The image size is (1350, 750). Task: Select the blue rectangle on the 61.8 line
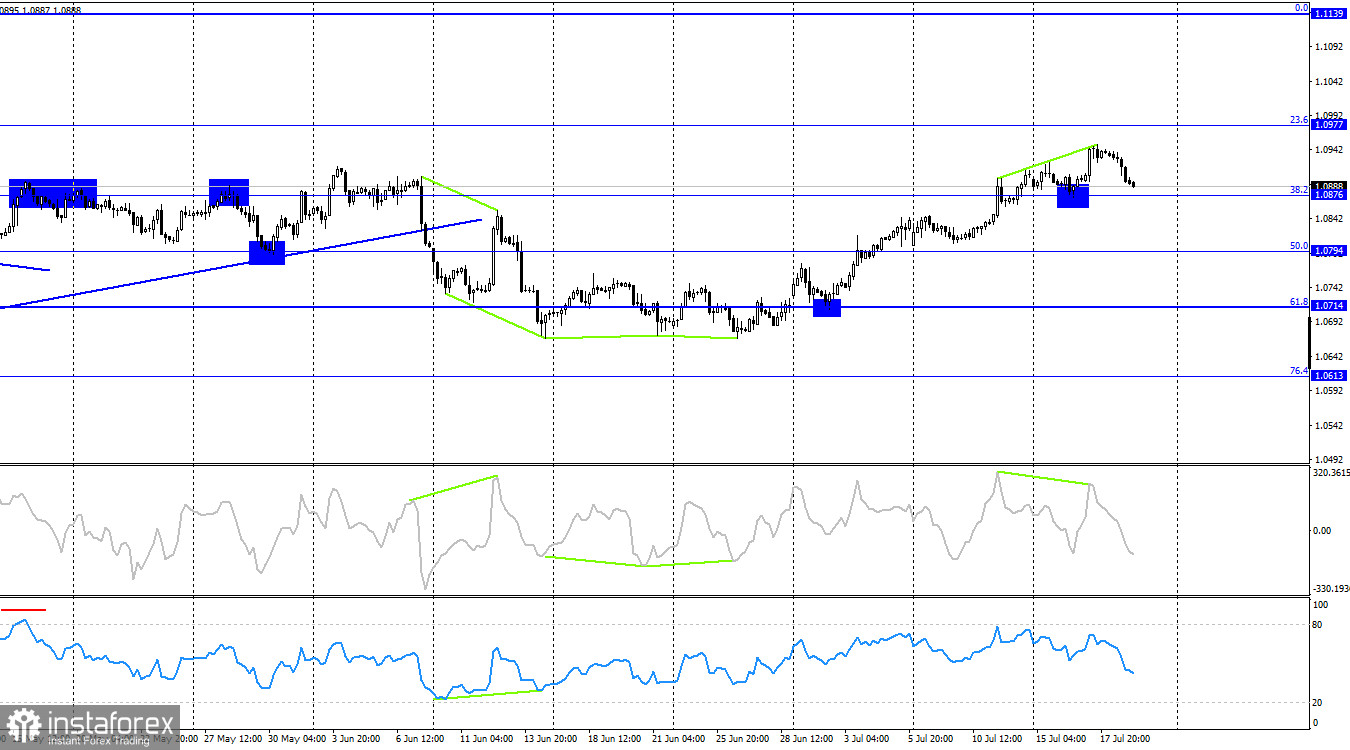tap(827, 308)
